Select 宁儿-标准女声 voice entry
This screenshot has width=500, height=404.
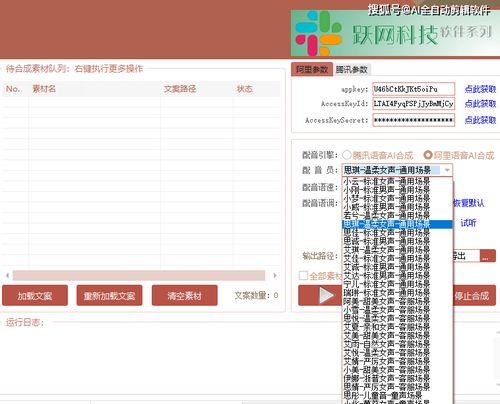397,284
